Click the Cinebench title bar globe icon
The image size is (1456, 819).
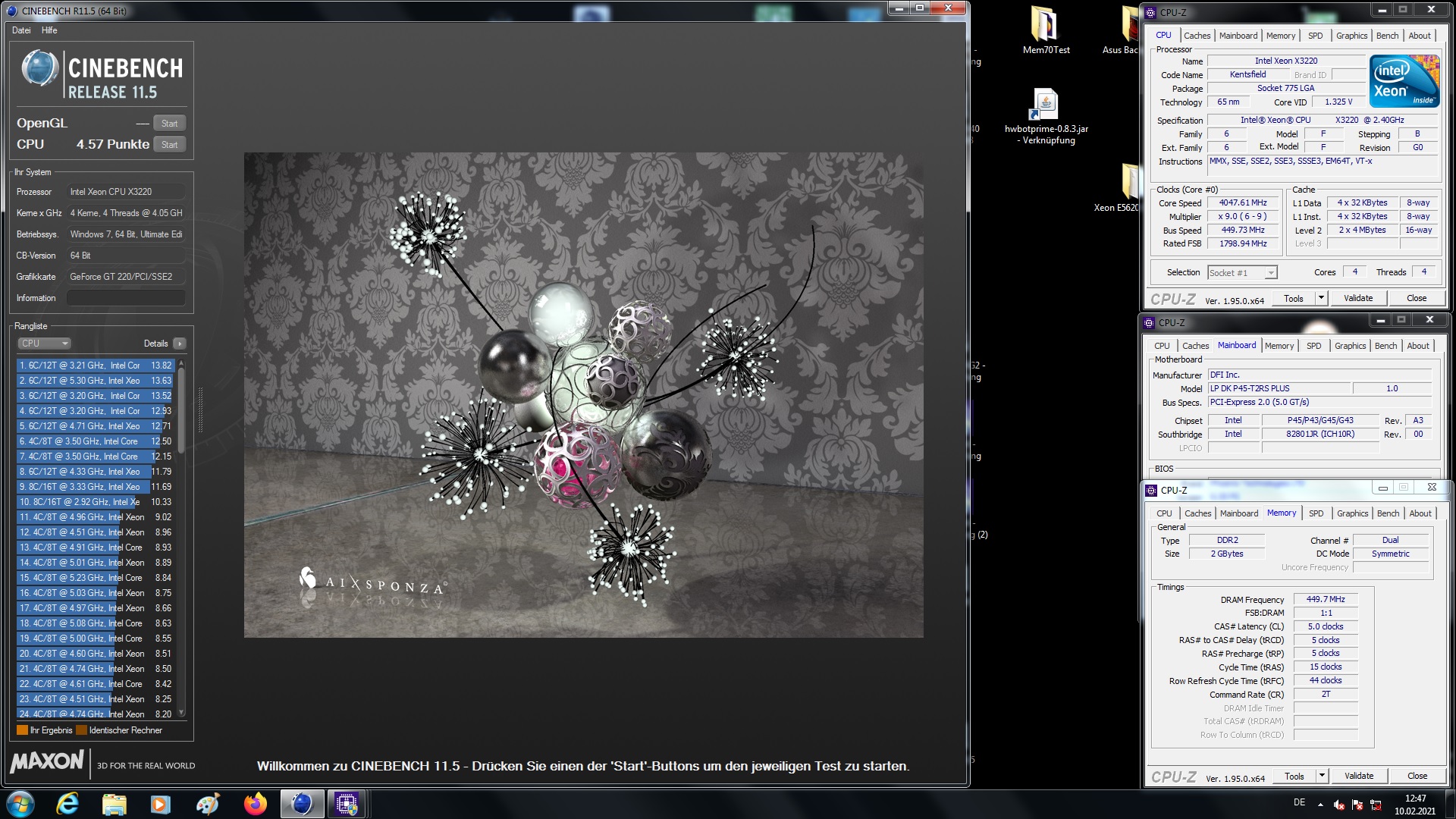(x=11, y=11)
